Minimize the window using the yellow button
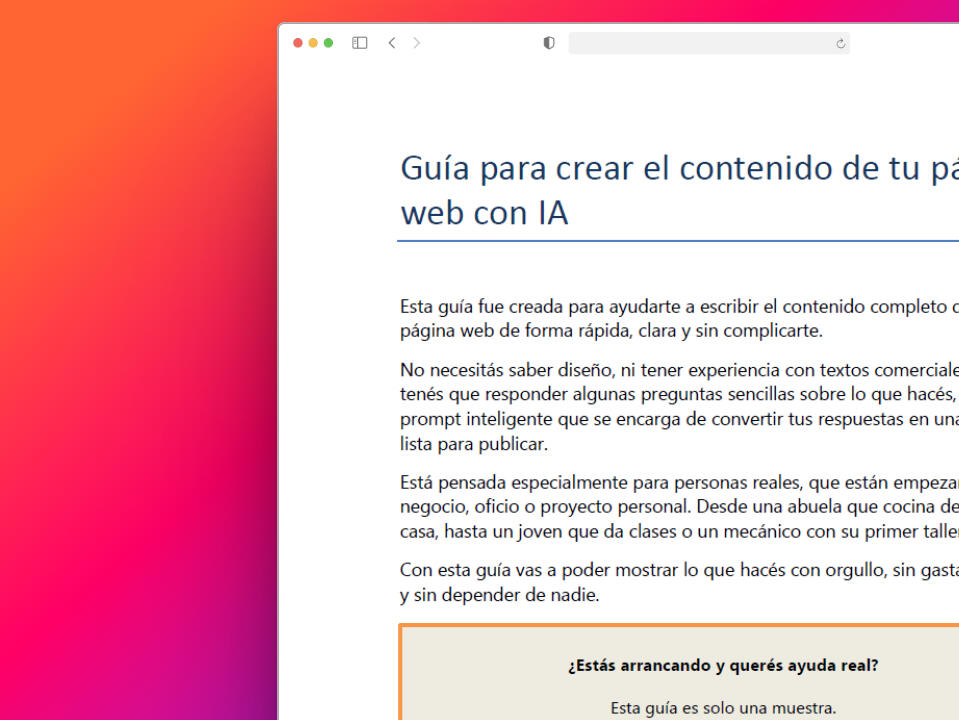959x720 pixels. click(x=313, y=43)
